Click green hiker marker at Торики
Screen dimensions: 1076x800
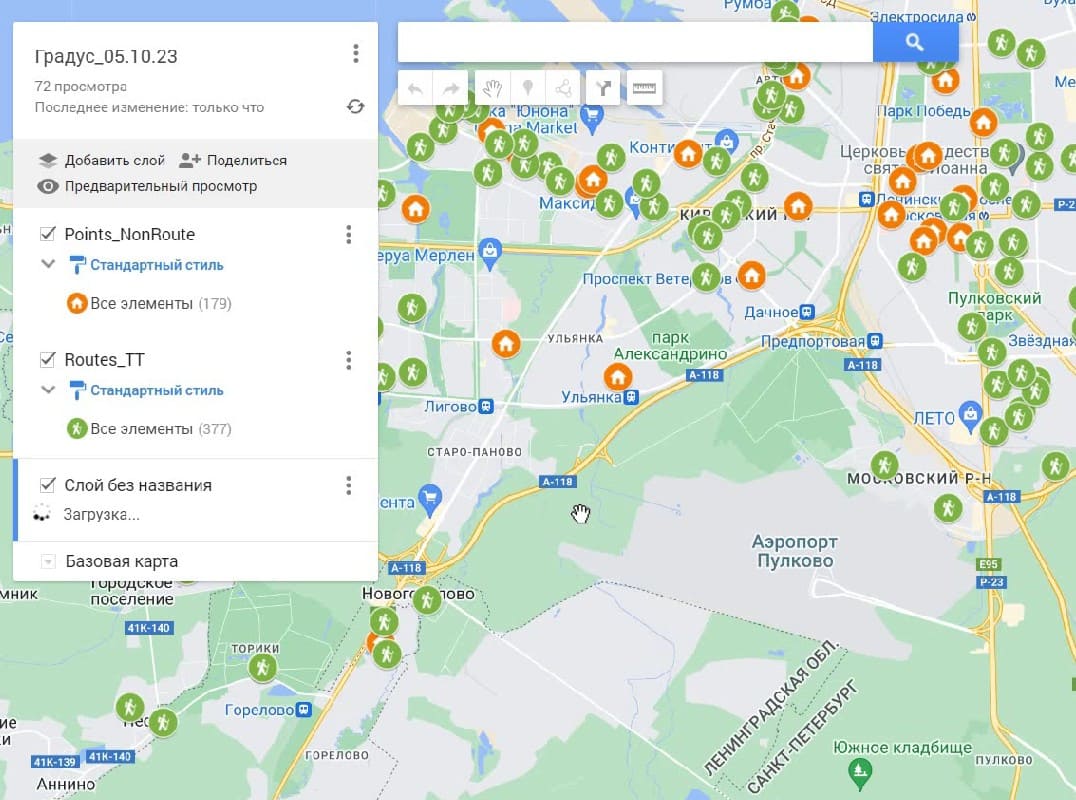[262, 667]
